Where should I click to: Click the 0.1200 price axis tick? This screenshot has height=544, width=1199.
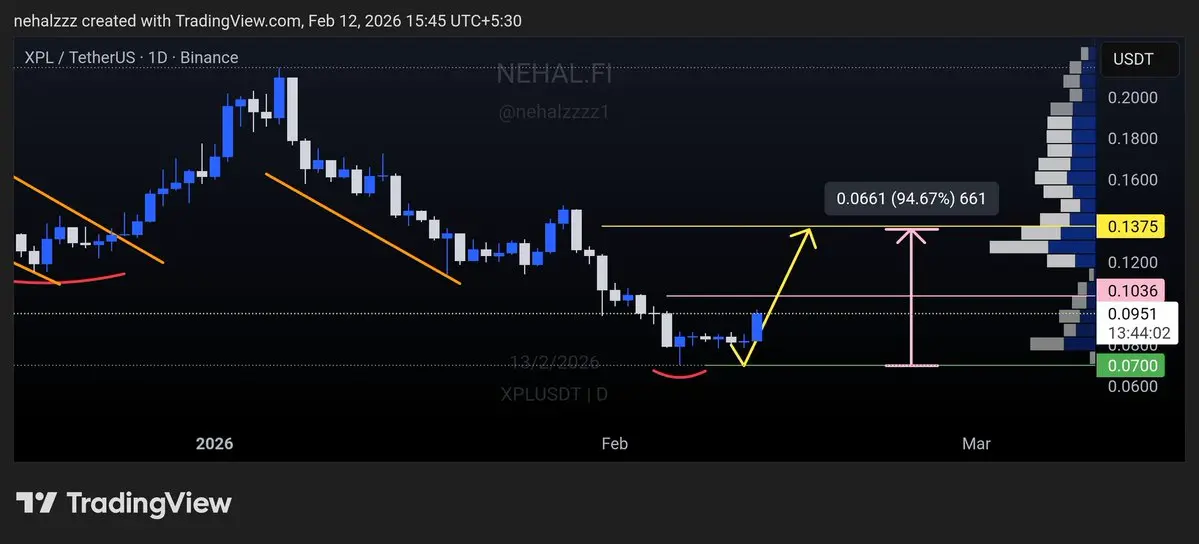tap(1134, 263)
